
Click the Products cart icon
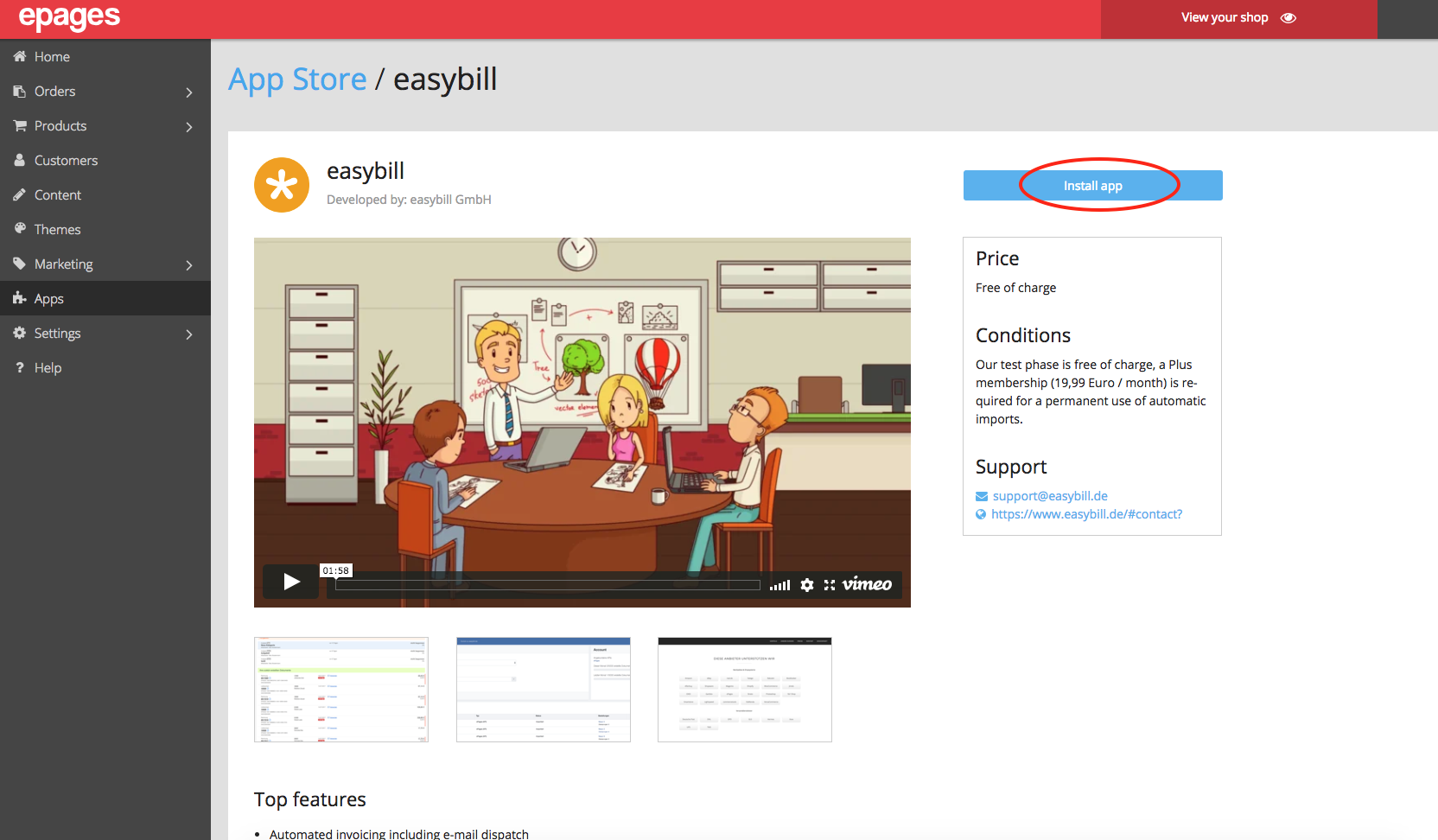[20, 125]
